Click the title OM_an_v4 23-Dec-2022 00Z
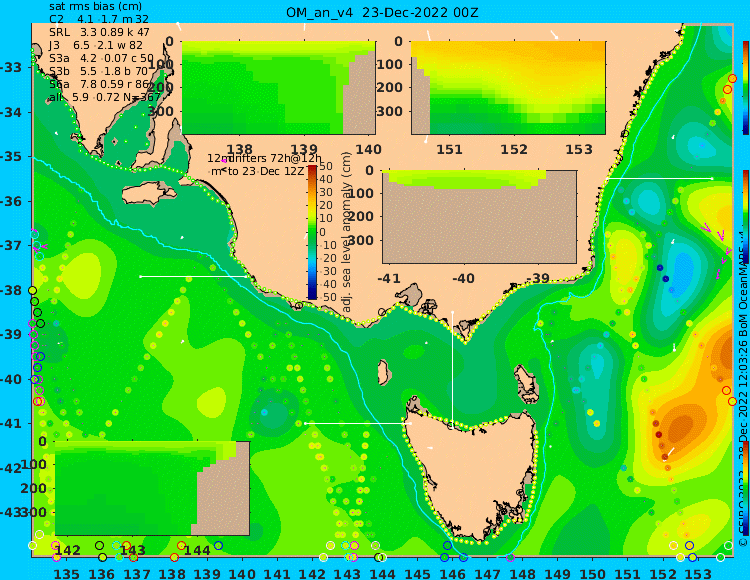This screenshot has height=580, width=750. pyautogui.click(x=382, y=12)
